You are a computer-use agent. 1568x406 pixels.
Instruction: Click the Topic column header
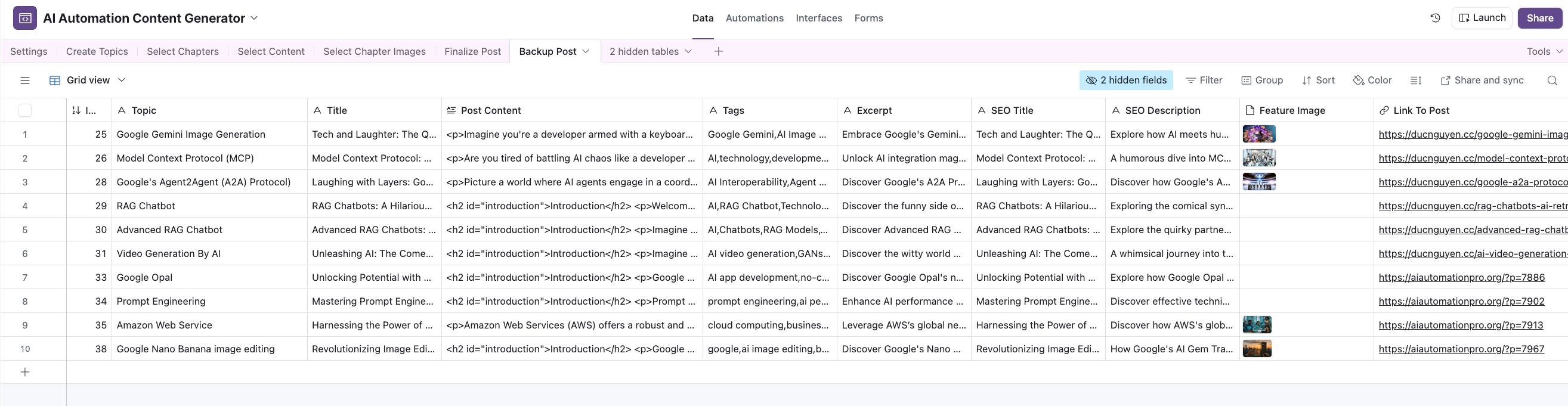(x=209, y=110)
